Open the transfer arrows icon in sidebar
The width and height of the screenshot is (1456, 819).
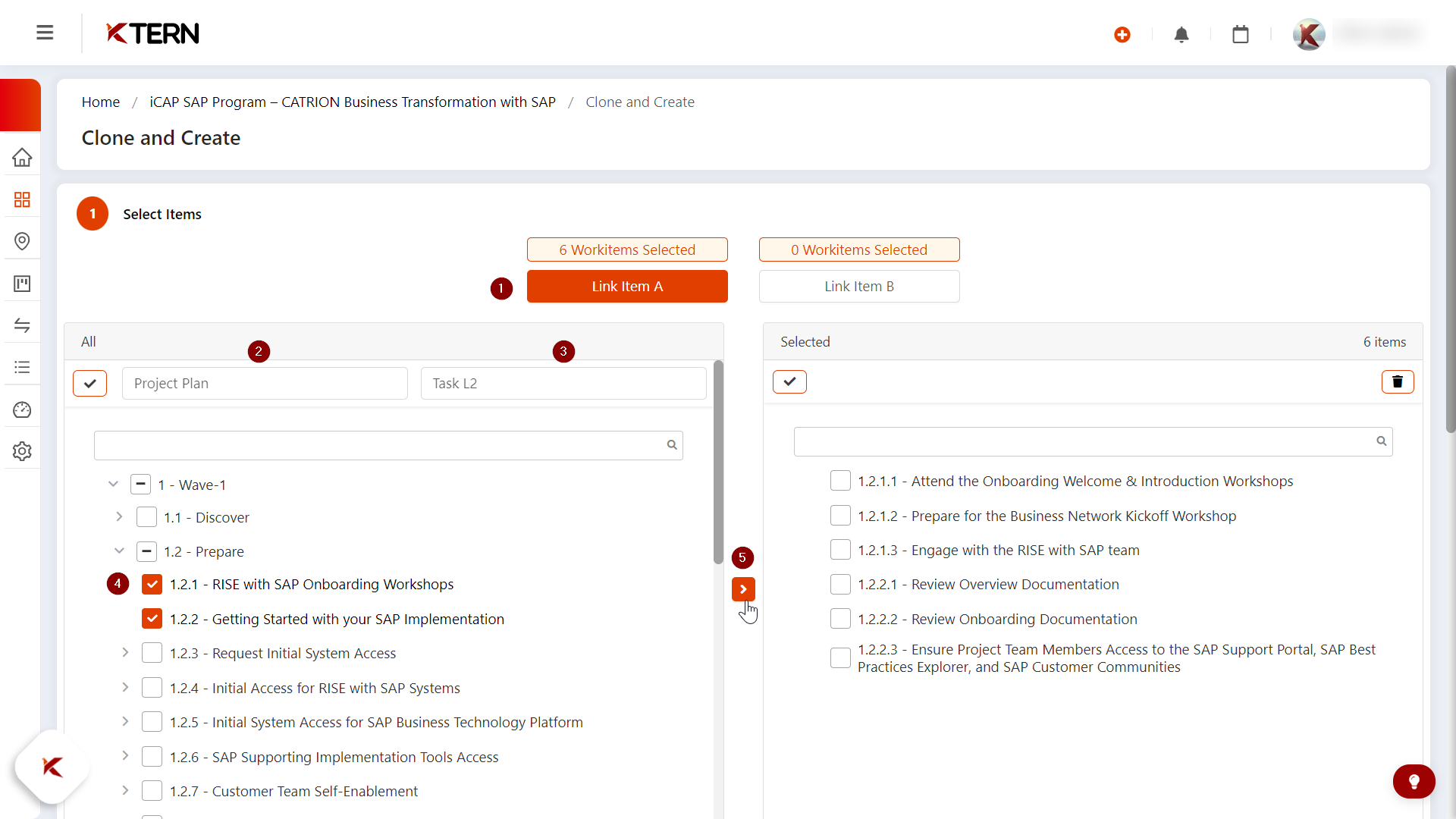click(22, 325)
